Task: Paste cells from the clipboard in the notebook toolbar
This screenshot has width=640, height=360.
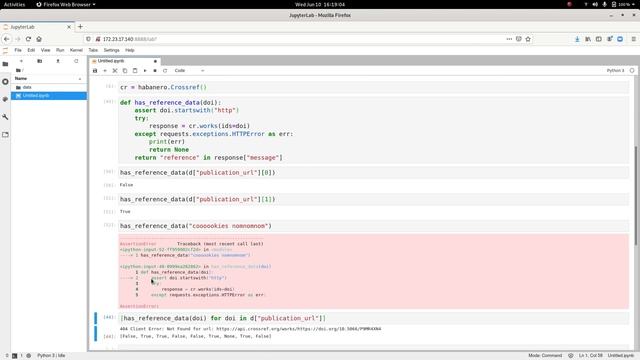Action: point(135,71)
